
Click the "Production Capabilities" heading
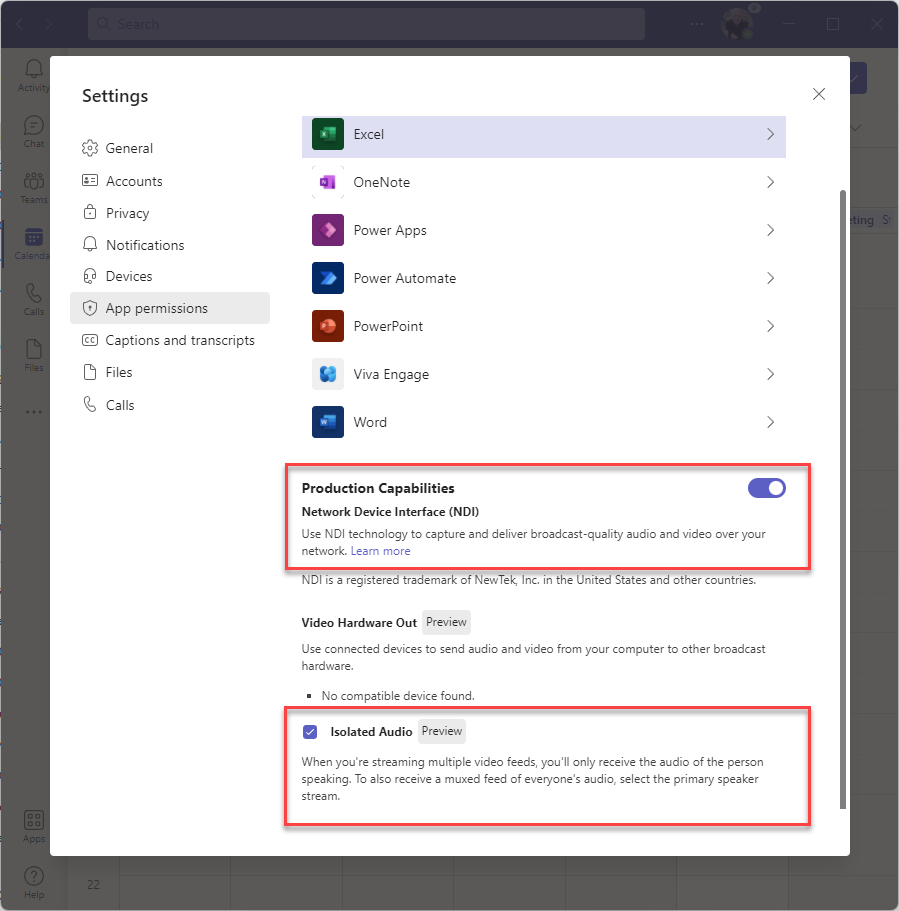point(378,488)
